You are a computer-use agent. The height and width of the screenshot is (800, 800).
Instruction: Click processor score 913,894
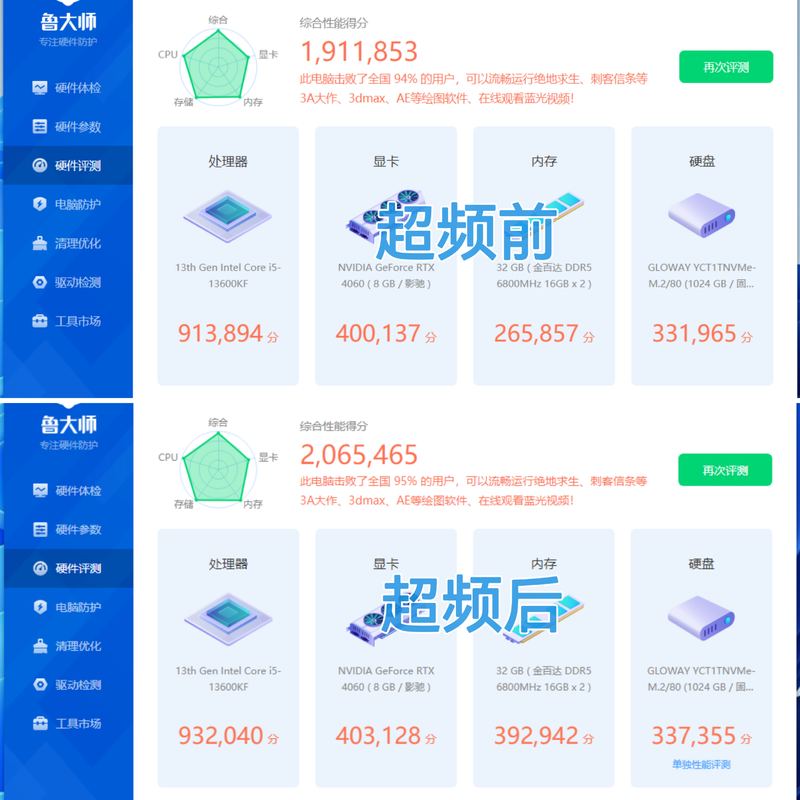tap(220, 334)
